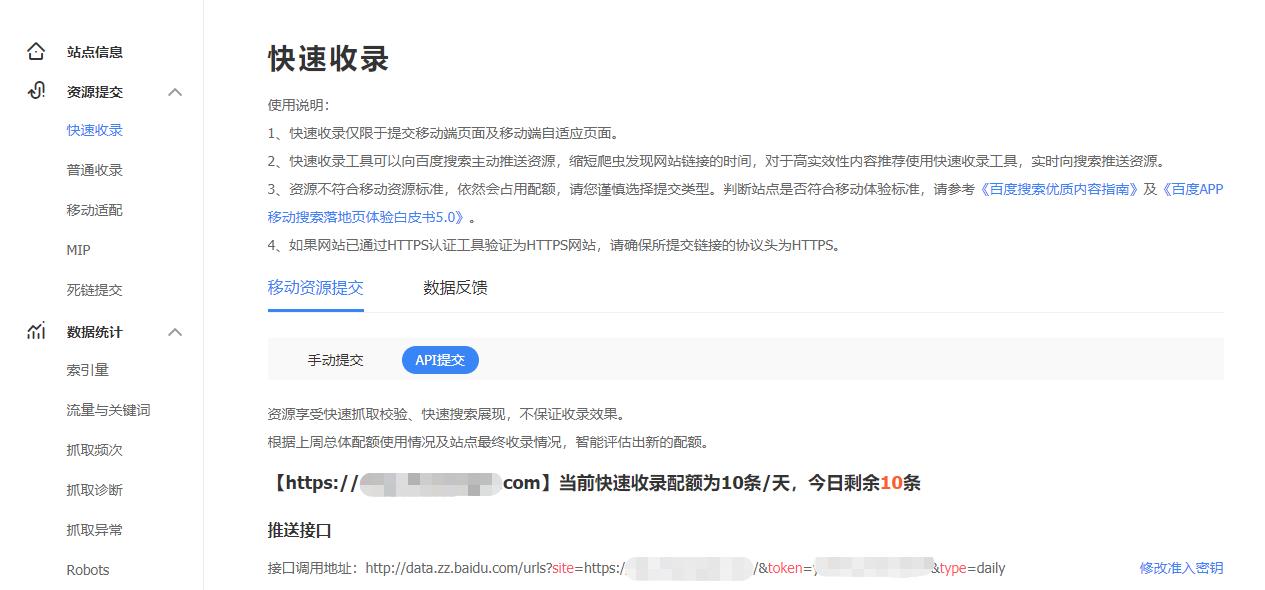Open the Robots settings page

click(x=88, y=570)
